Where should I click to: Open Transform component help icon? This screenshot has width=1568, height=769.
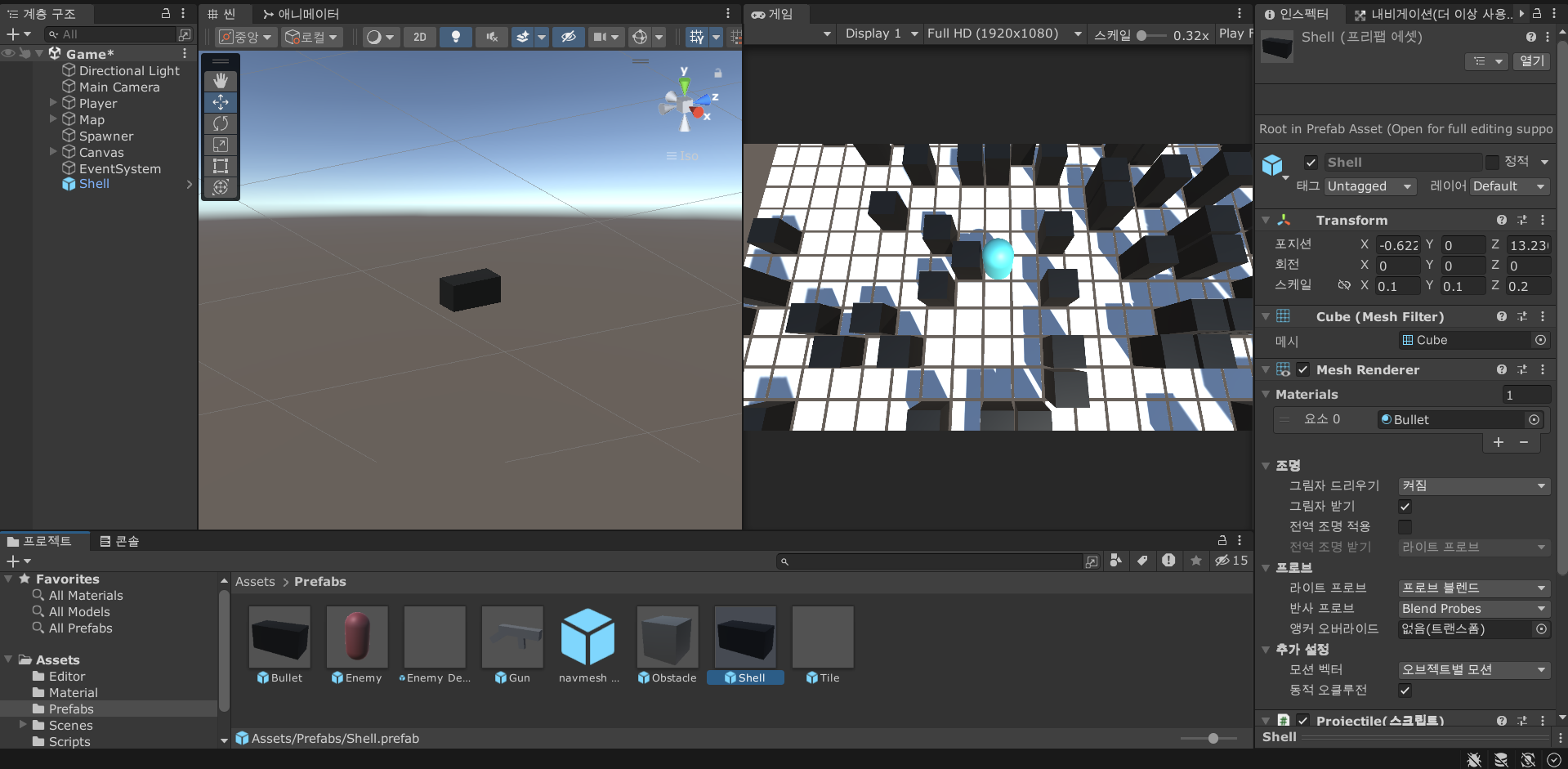pos(1501,220)
